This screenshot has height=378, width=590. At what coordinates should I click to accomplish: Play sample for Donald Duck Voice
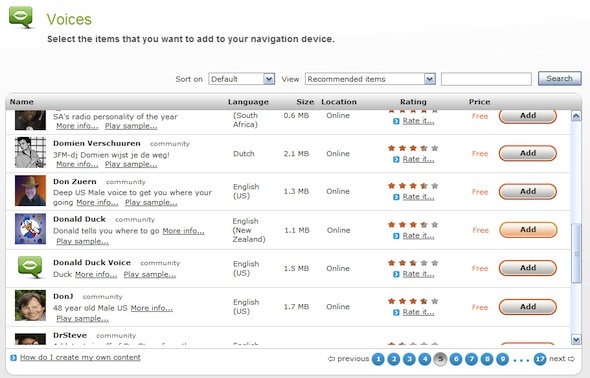[x=150, y=275]
